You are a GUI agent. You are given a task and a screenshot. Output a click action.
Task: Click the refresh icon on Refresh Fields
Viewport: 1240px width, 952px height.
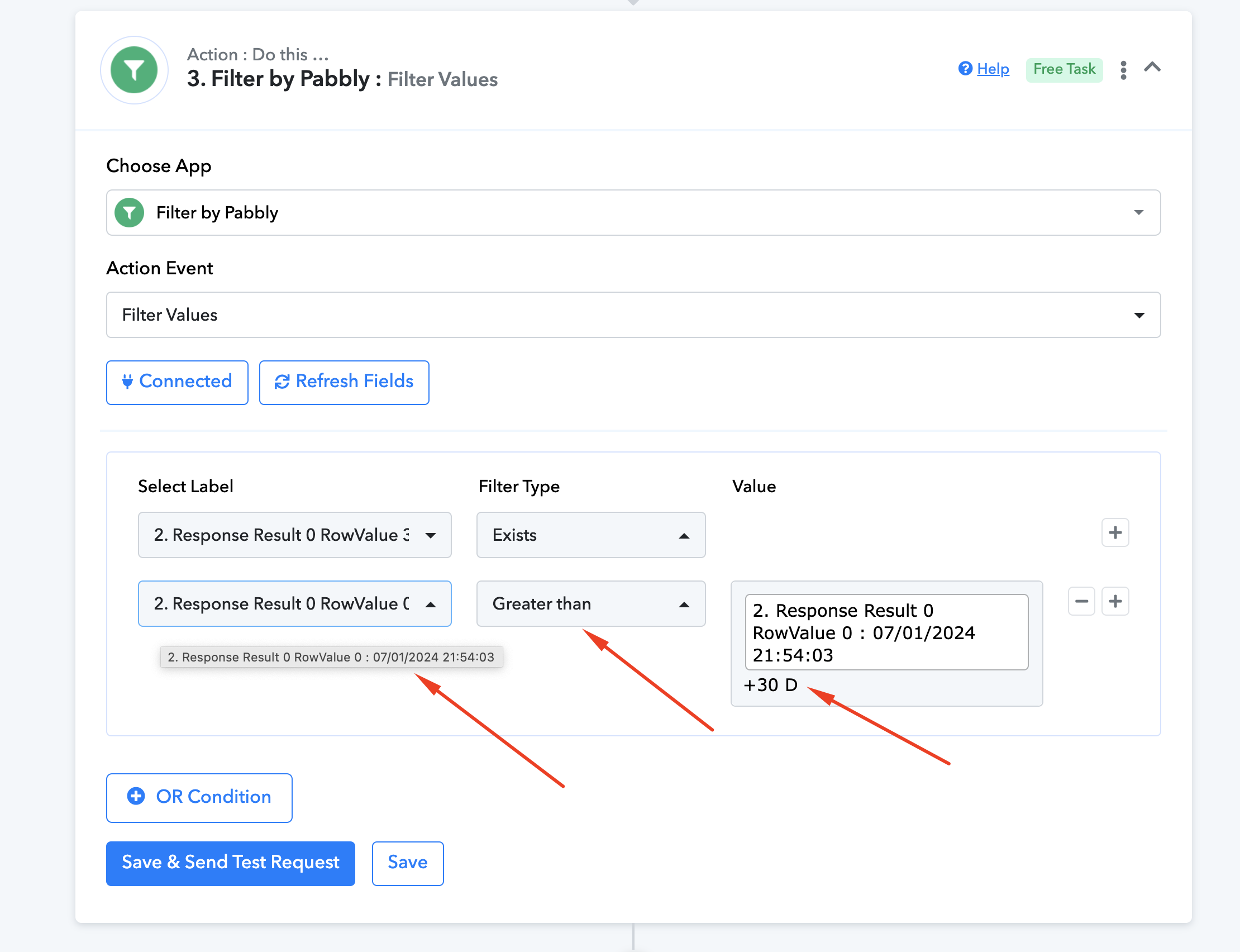282,382
